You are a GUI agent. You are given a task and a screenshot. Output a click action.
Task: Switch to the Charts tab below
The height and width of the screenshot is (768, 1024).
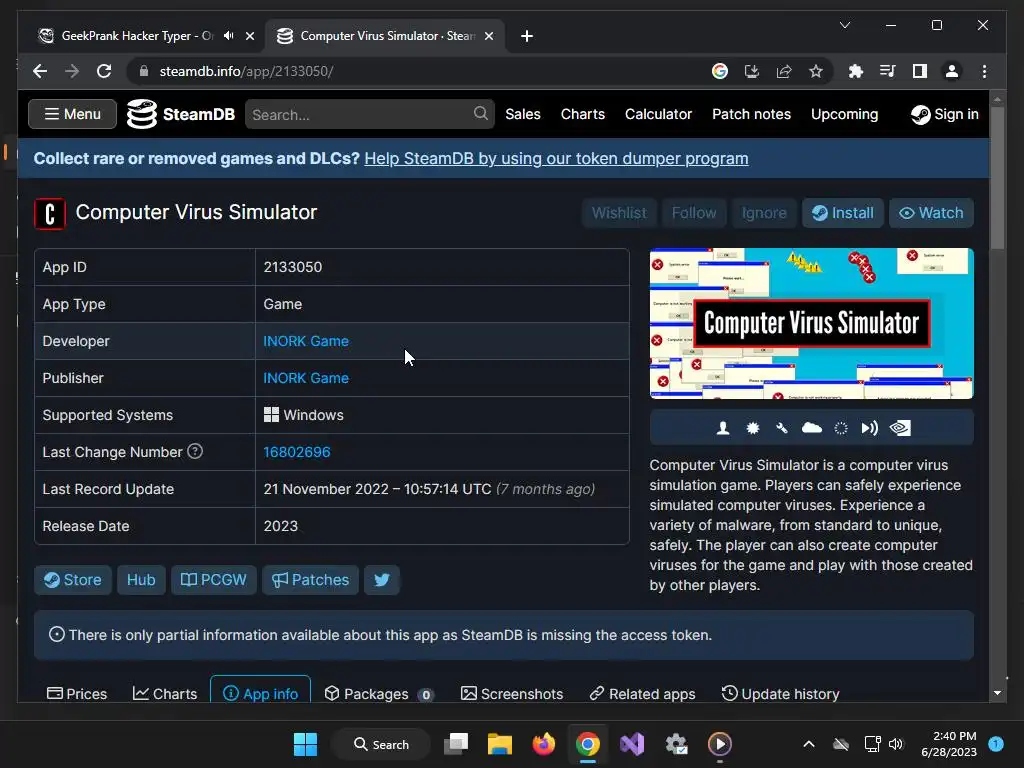(165, 694)
